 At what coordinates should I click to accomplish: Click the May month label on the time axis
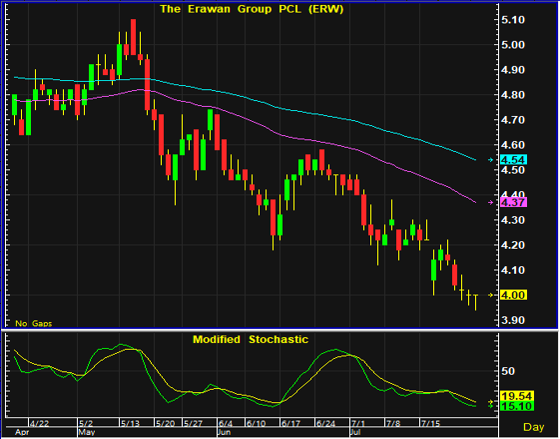[x=87, y=432]
